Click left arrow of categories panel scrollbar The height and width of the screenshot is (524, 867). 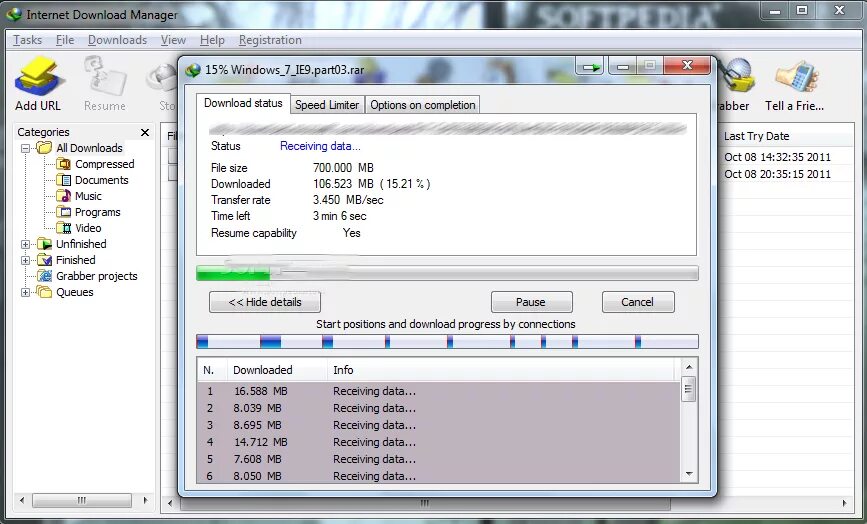pyautogui.click(x=22, y=500)
